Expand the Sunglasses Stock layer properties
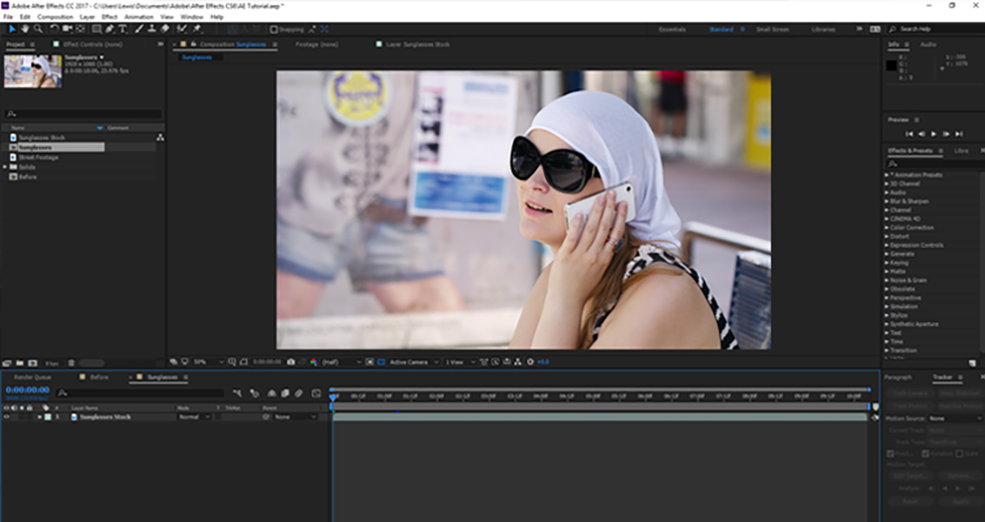Image resolution: width=985 pixels, height=522 pixels. click(39, 417)
